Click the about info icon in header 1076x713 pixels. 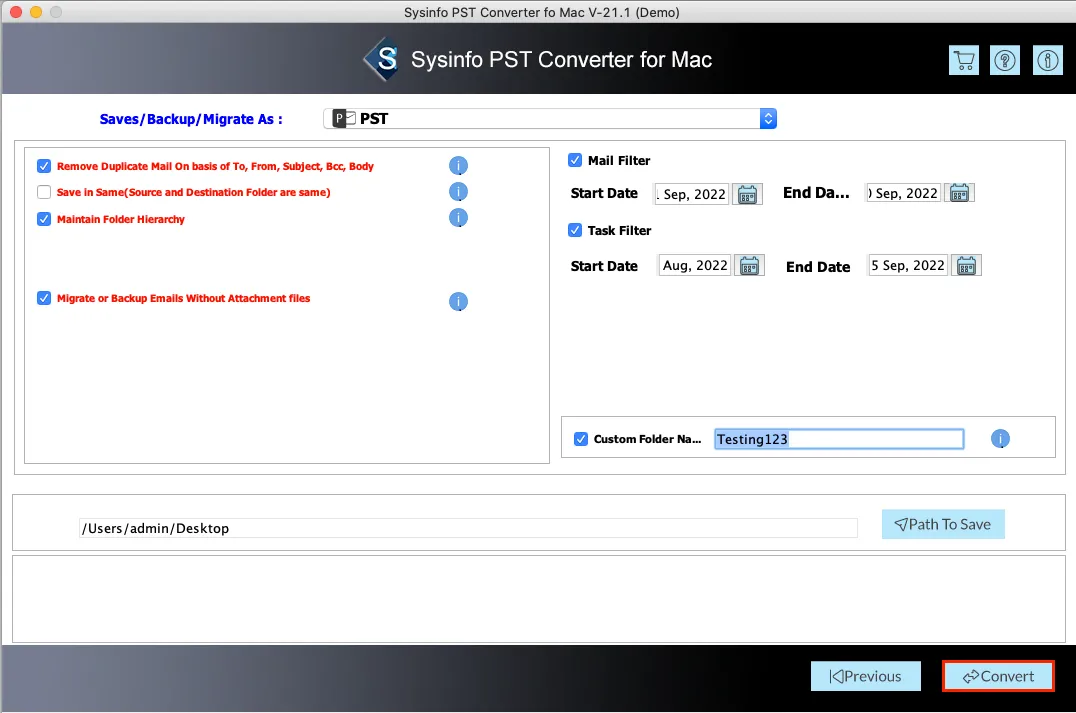tap(1047, 60)
